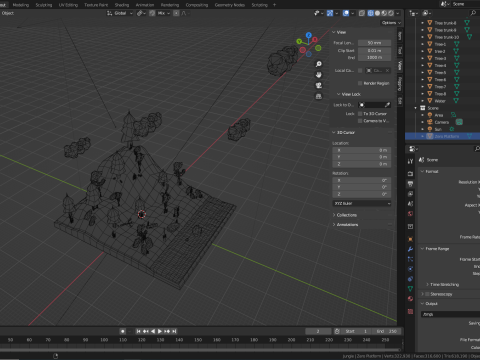Jump to last frame in timeline
Image resolution: width=480 pixels, height=360 pixels.
pos(174,331)
